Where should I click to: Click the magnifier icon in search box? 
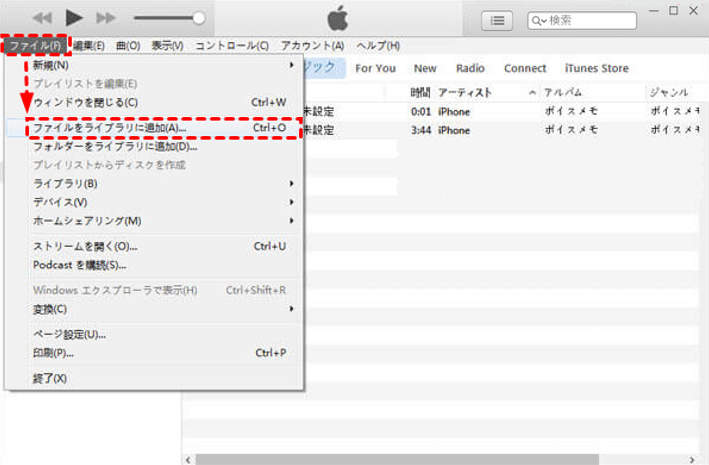(x=539, y=20)
